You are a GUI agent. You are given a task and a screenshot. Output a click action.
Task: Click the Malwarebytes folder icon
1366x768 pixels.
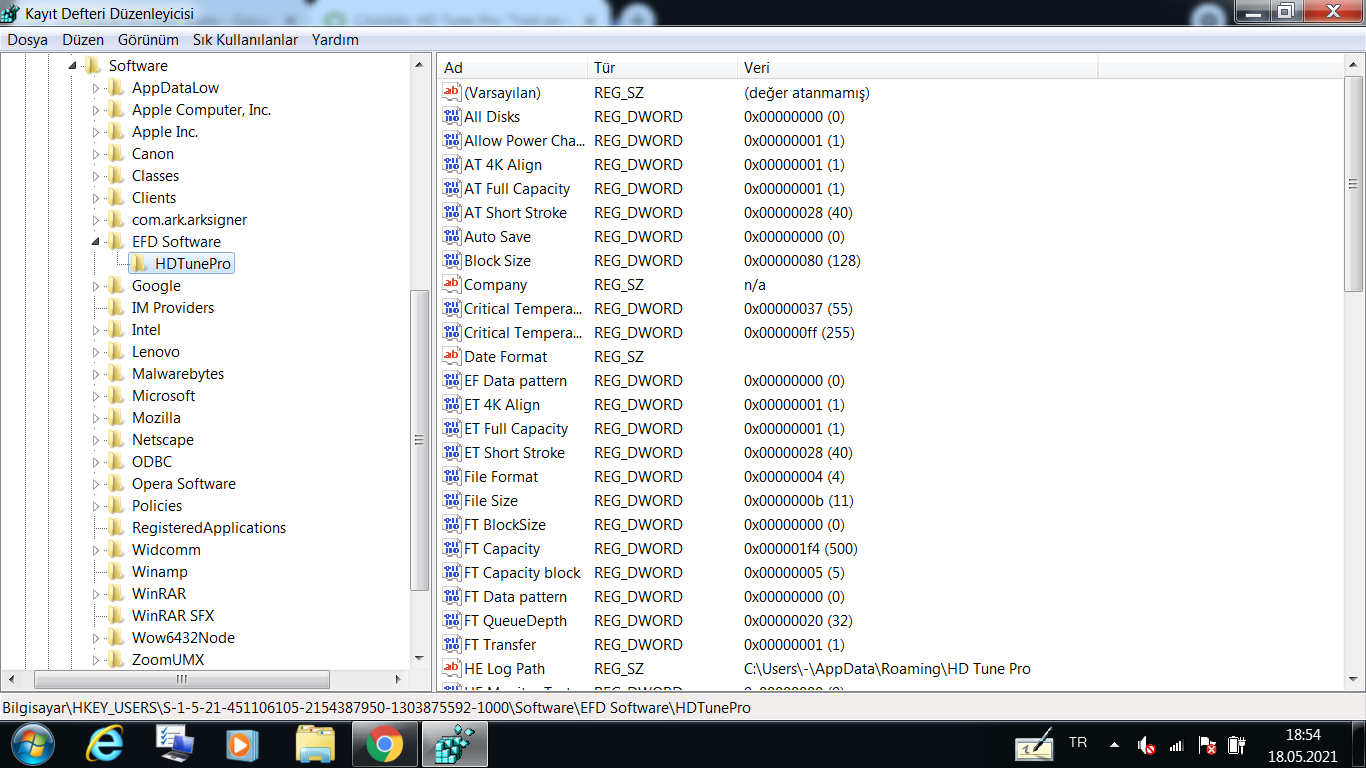(117, 374)
